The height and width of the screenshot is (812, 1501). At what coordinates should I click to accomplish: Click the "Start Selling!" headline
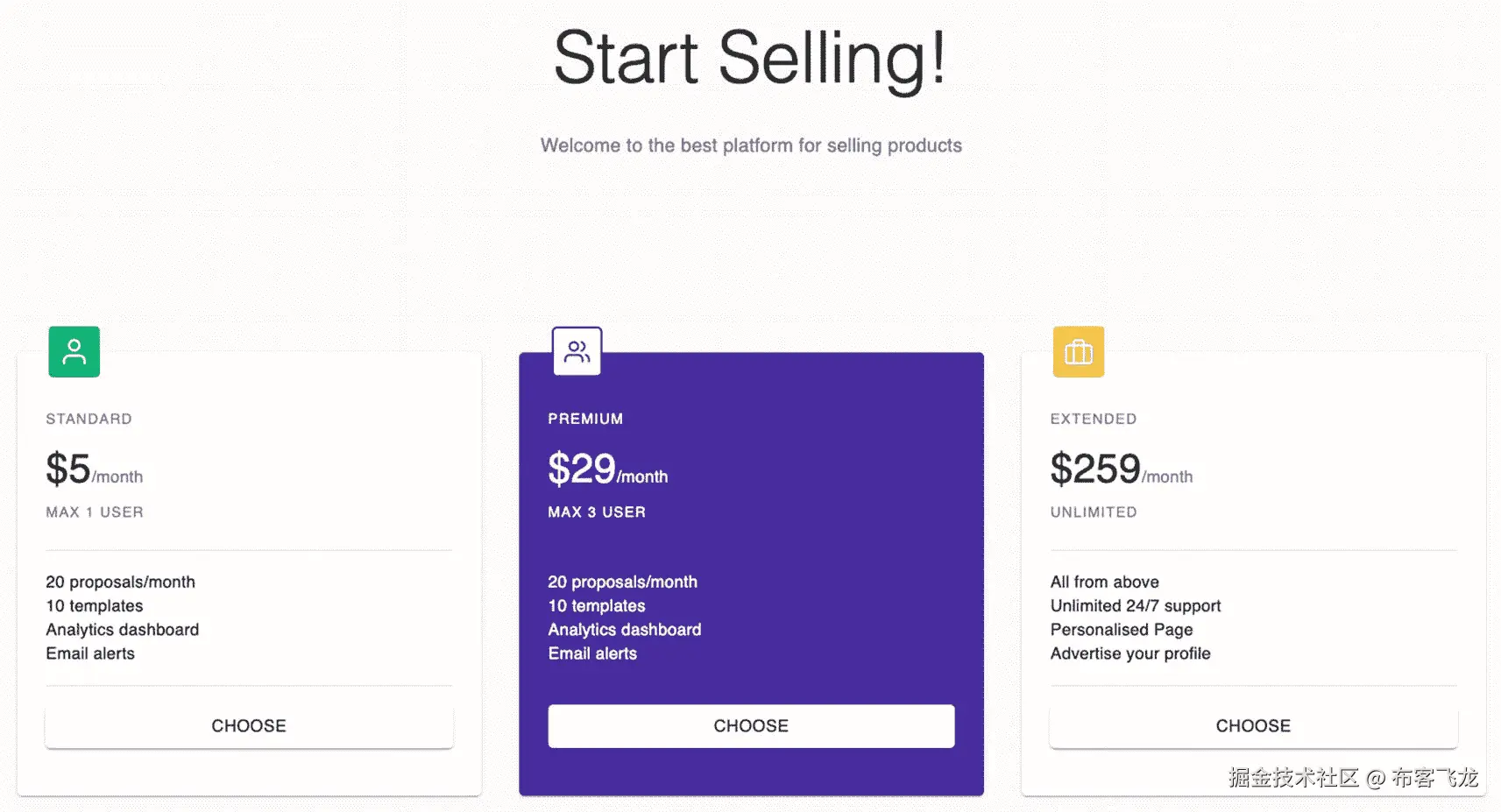pyautogui.click(x=750, y=59)
